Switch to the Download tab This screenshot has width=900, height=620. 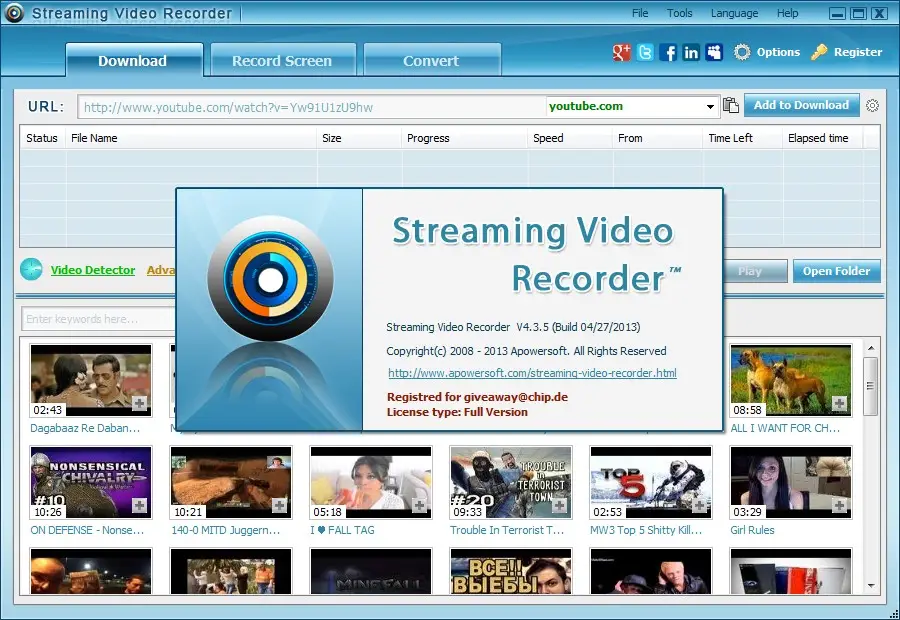coord(134,60)
